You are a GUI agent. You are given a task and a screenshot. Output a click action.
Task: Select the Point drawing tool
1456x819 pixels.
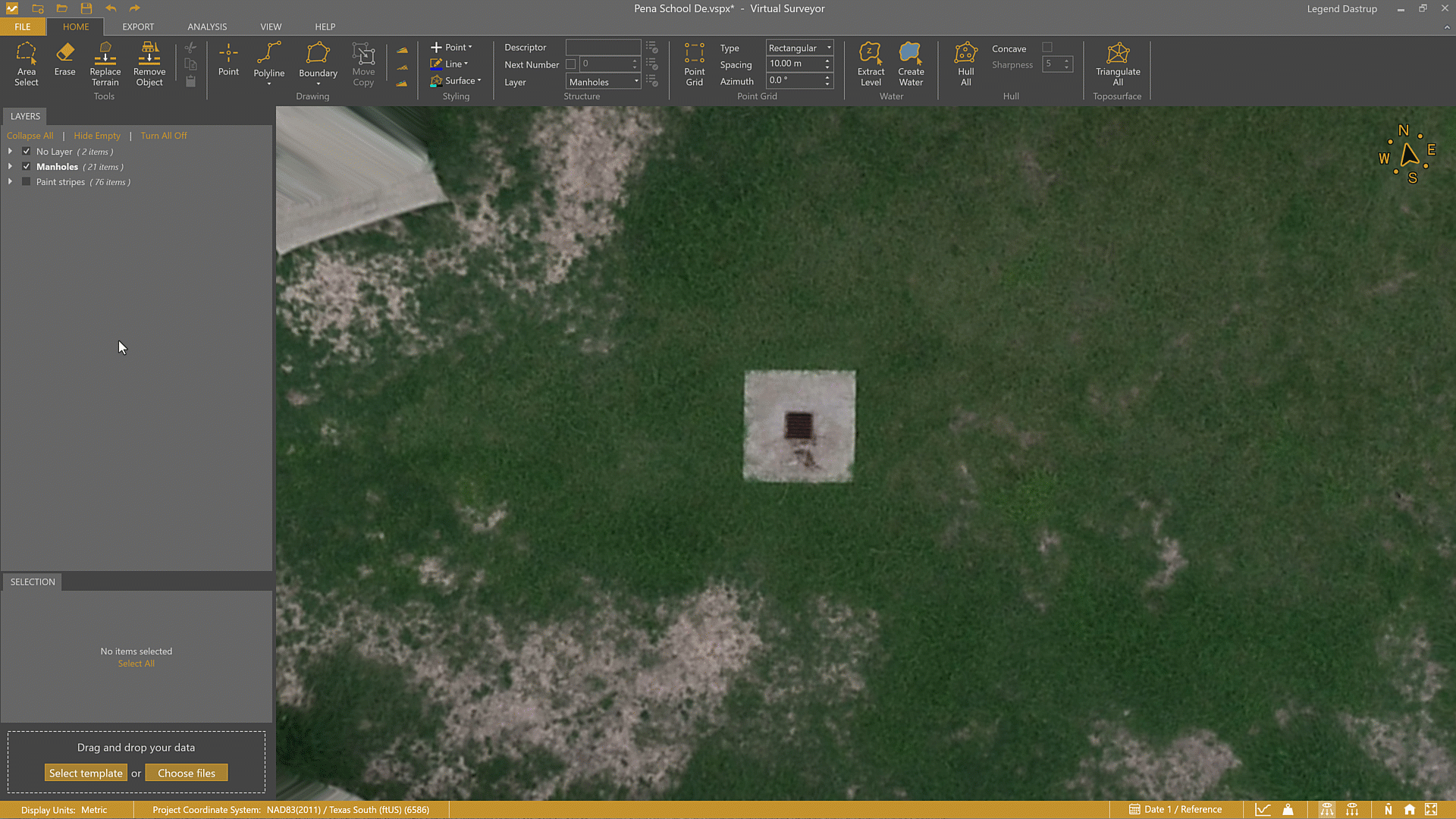pyautogui.click(x=228, y=60)
